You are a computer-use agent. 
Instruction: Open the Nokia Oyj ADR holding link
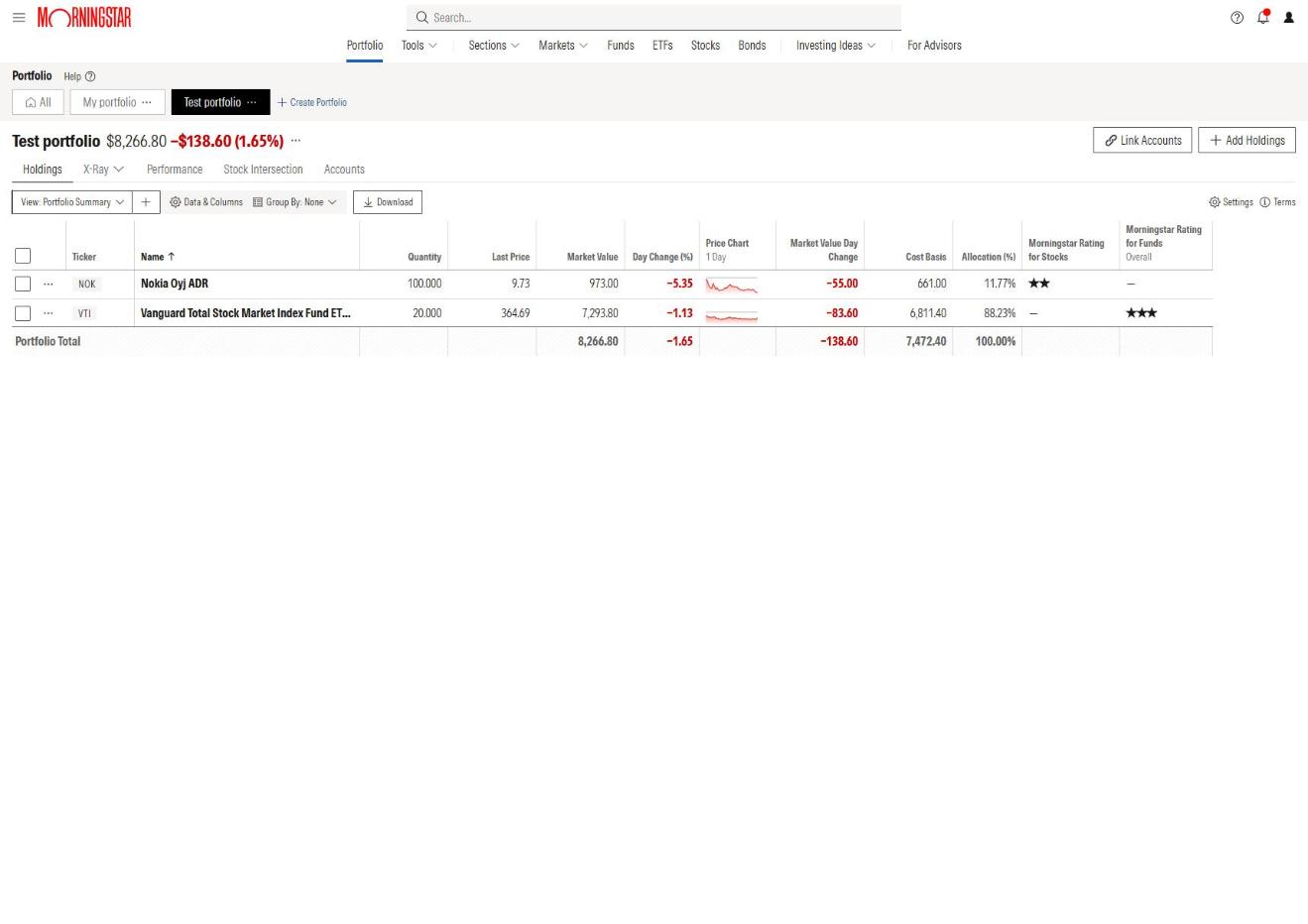175,284
